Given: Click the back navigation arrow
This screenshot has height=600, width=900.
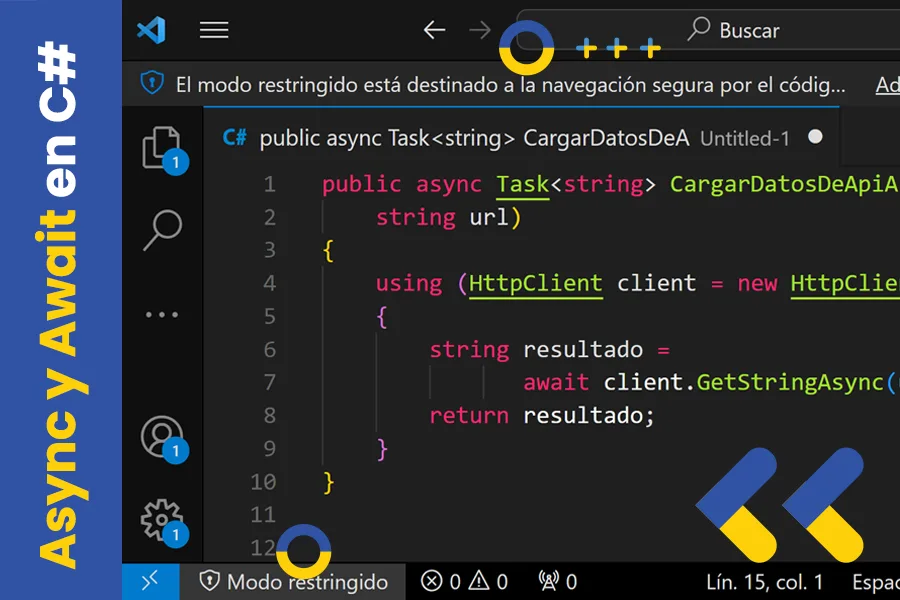Looking at the screenshot, I should 433,29.
